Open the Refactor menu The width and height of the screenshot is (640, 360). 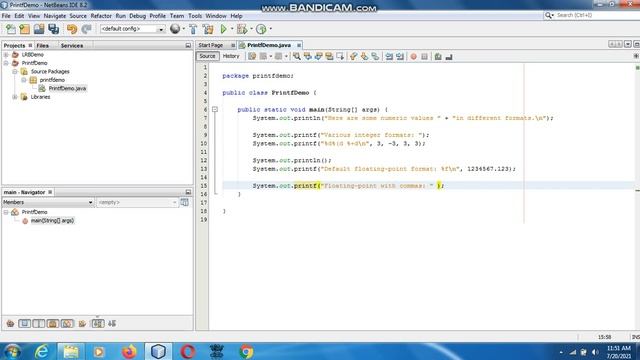coord(101,16)
